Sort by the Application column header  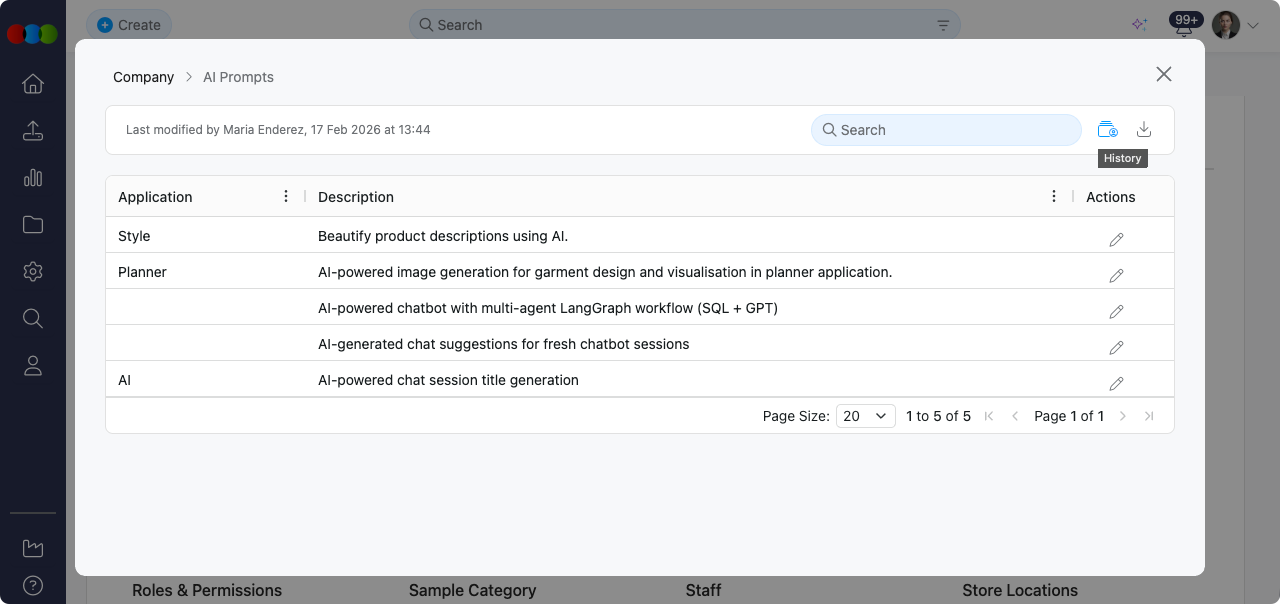155,197
